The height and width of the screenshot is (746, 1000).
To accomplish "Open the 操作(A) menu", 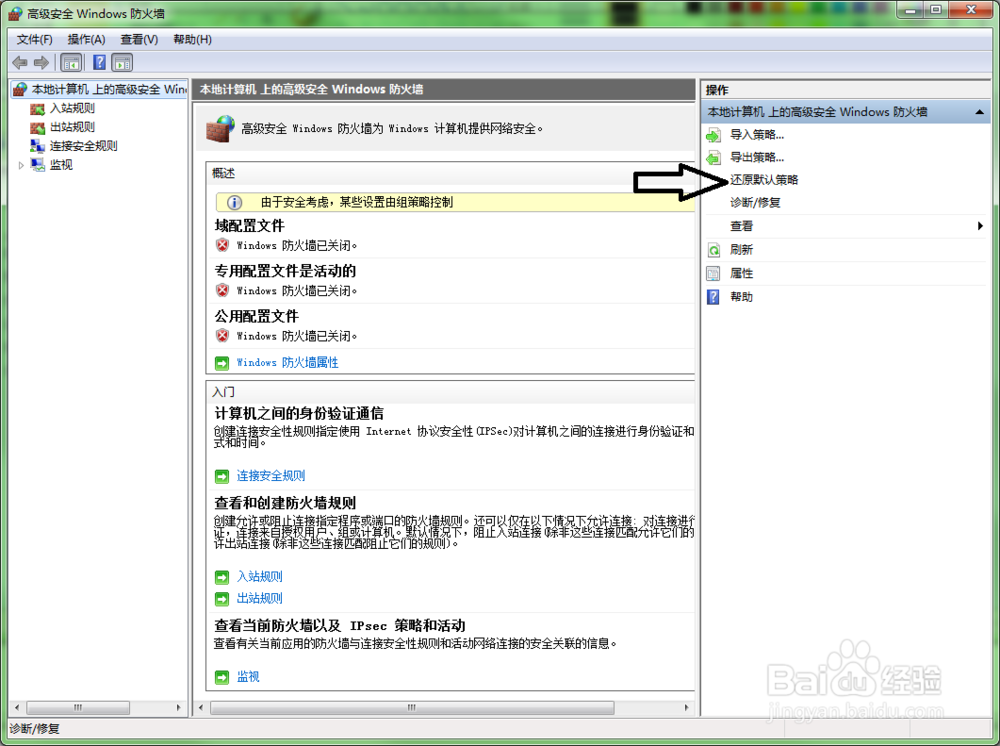I will (86, 40).
